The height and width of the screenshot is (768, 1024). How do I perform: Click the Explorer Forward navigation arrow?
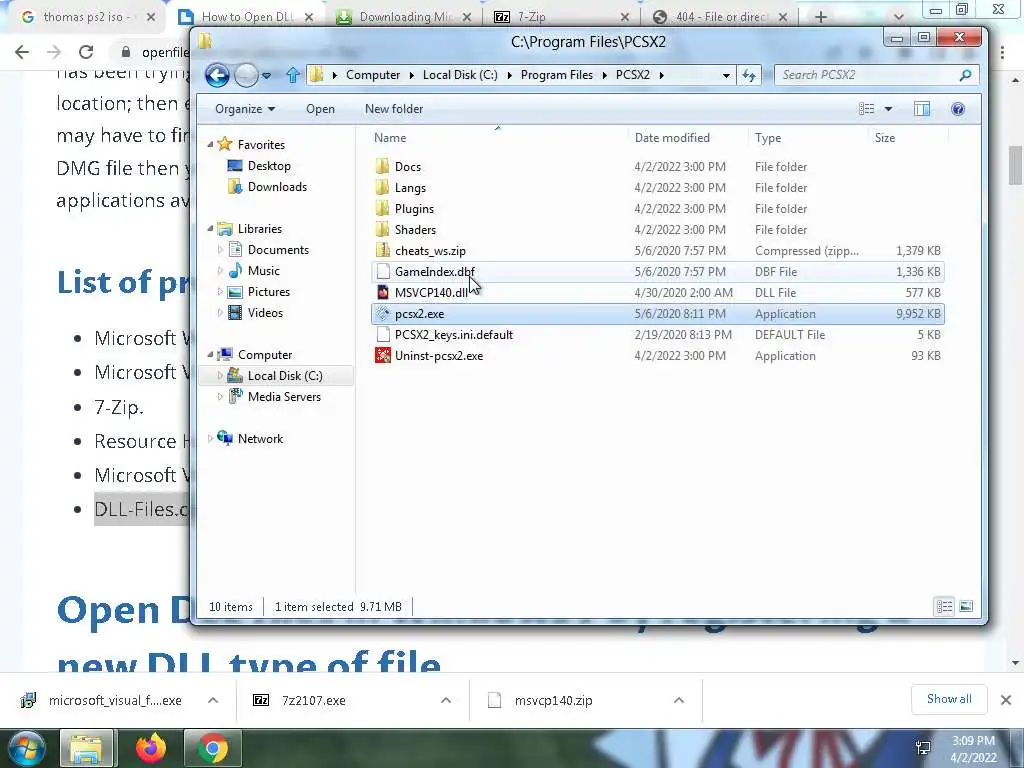[246, 76]
